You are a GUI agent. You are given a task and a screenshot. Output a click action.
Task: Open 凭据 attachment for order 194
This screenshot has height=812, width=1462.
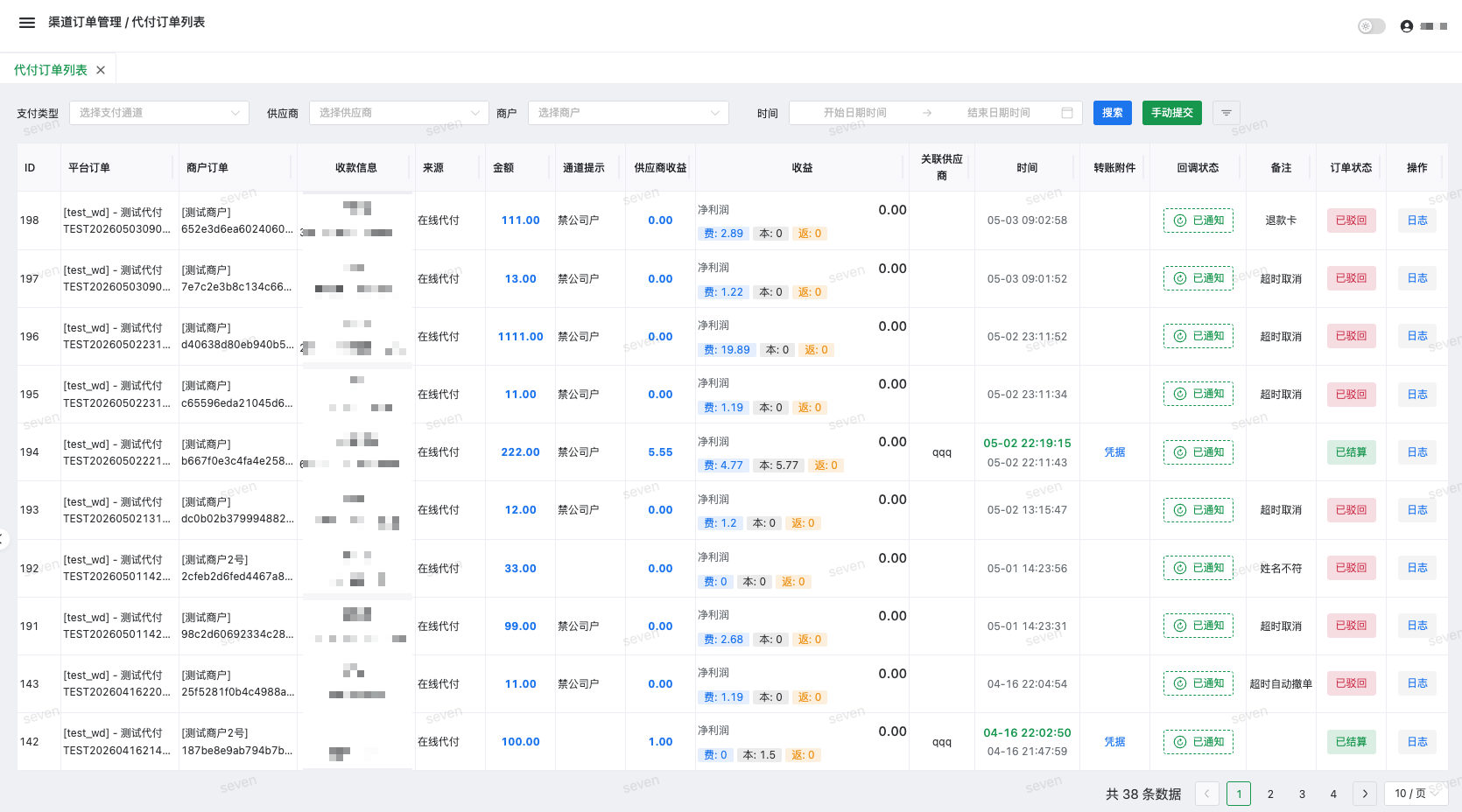pos(1114,452)
